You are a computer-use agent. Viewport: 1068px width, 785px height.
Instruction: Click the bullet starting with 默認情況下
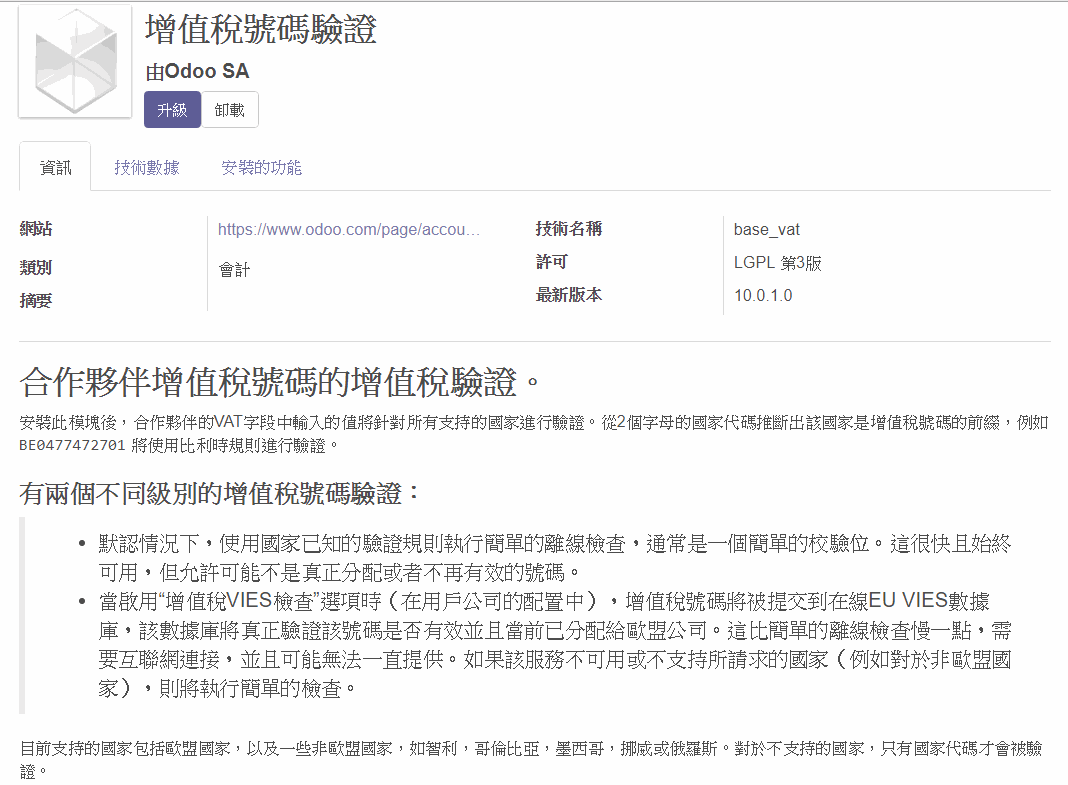pos(554,558)
